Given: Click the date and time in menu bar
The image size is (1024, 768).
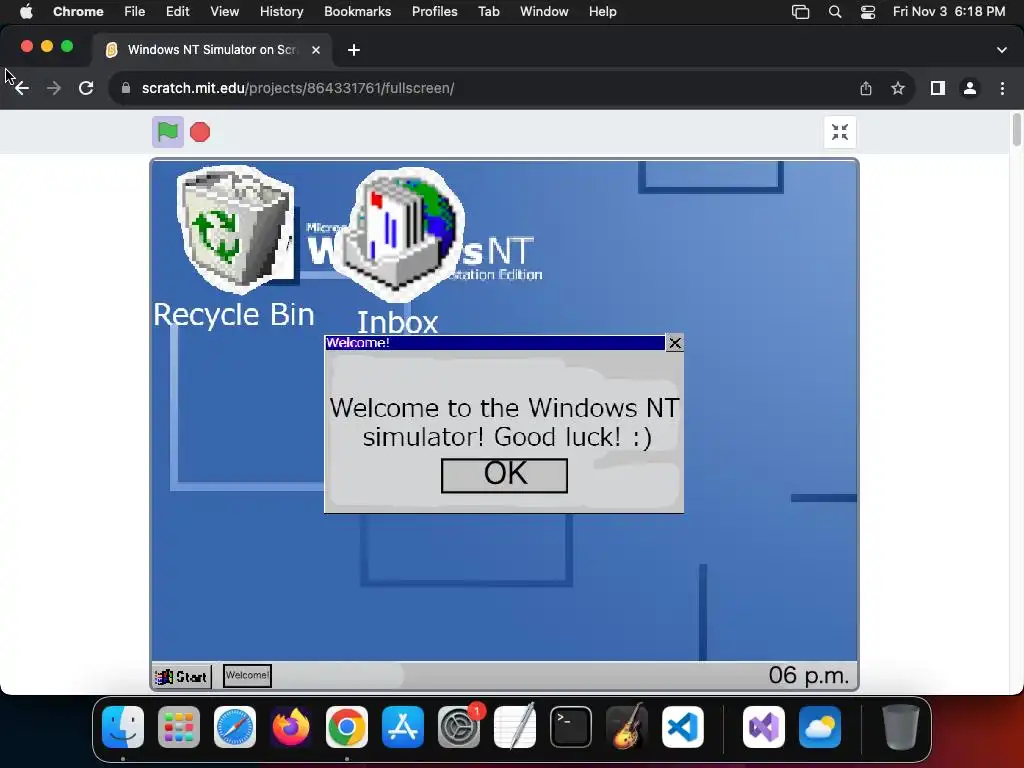Looking at the screenshot, I should 949,12.
